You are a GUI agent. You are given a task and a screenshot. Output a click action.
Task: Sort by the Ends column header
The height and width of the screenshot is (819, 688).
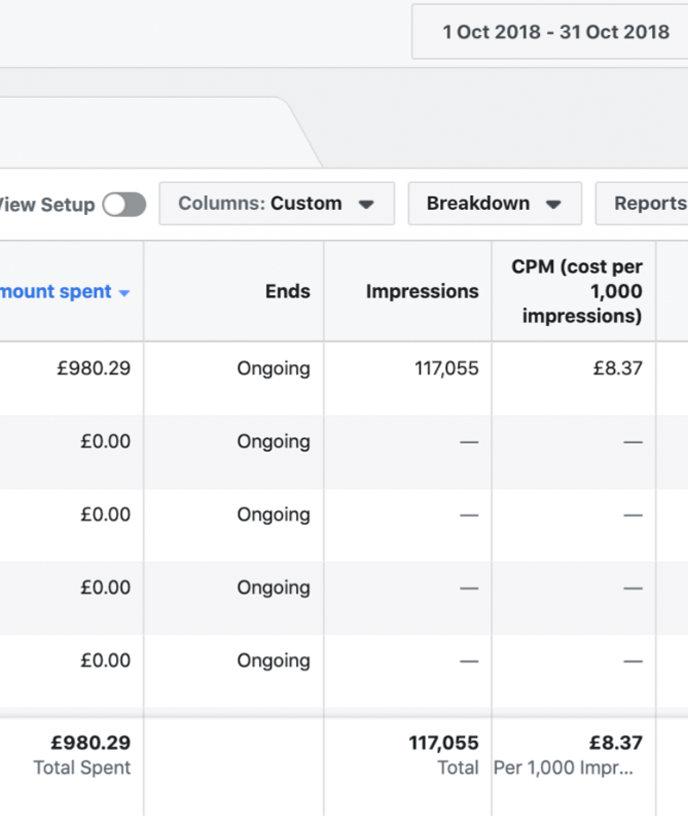pos(287,292)
